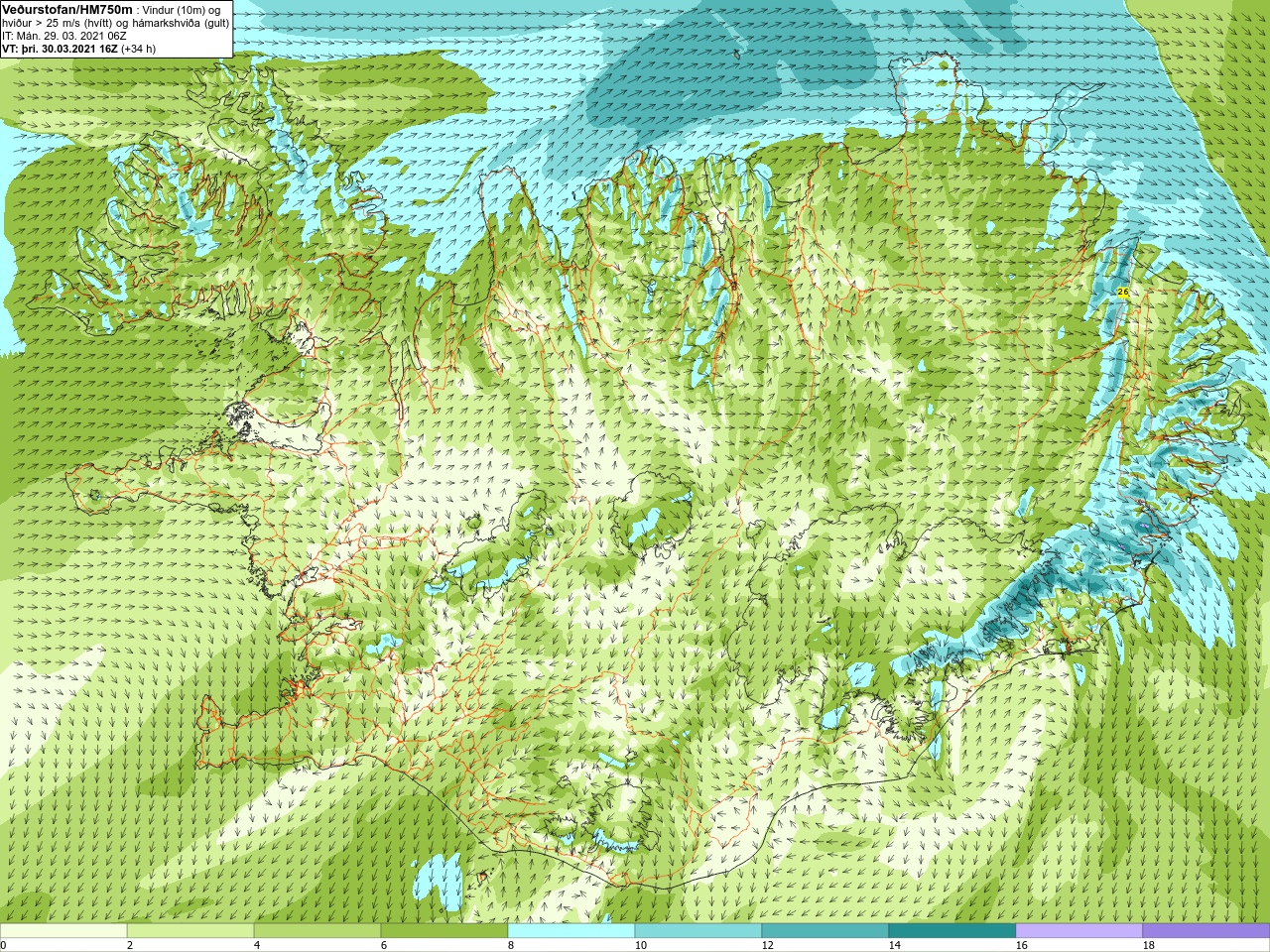This screenshot has height=952, width=1270.
Task: Click legend scale label '8'
Action: tap(511, 945)
